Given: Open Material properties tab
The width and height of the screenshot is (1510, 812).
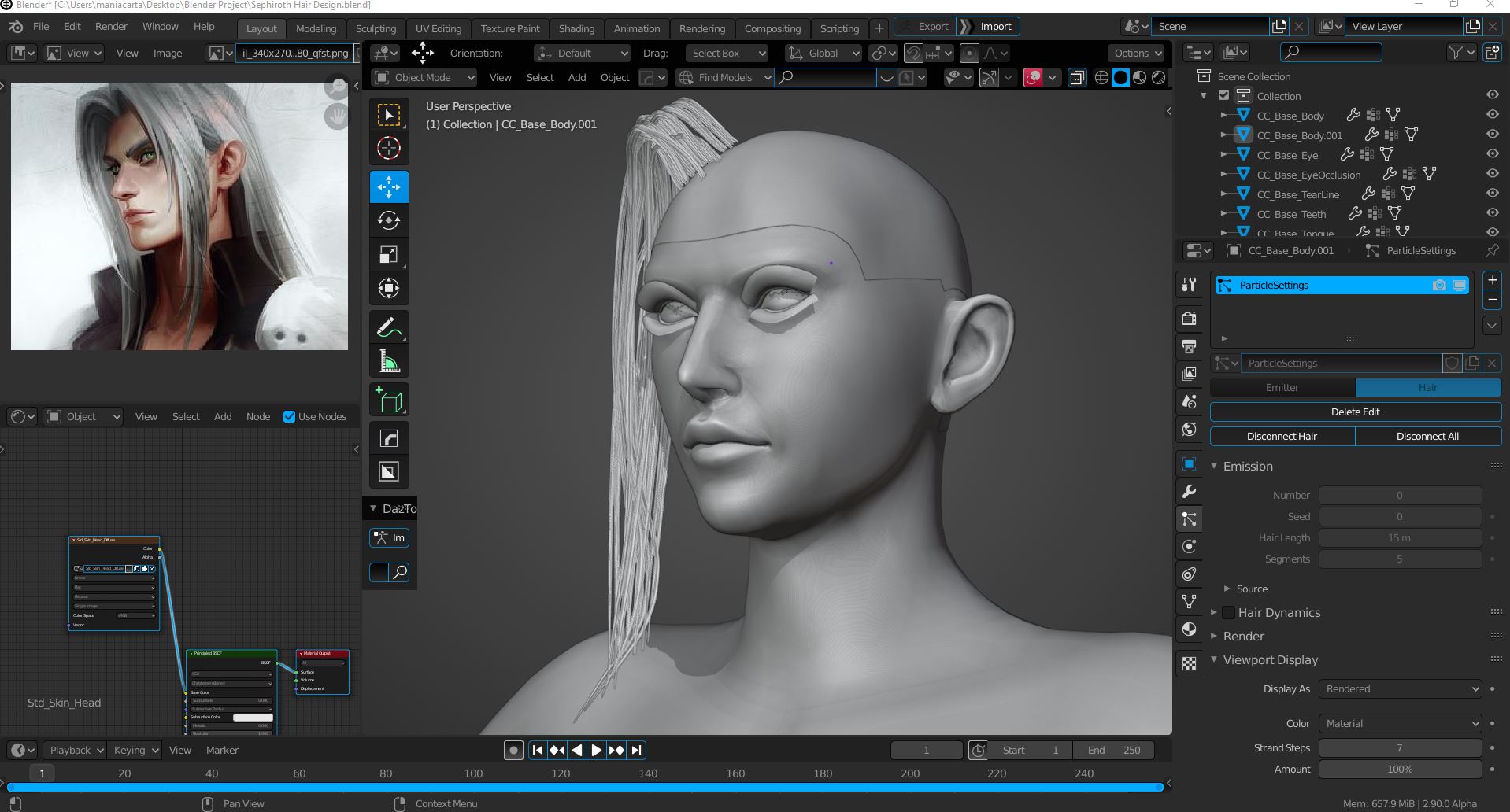Looking at the screenshot, I should [x=1190, y=629].
